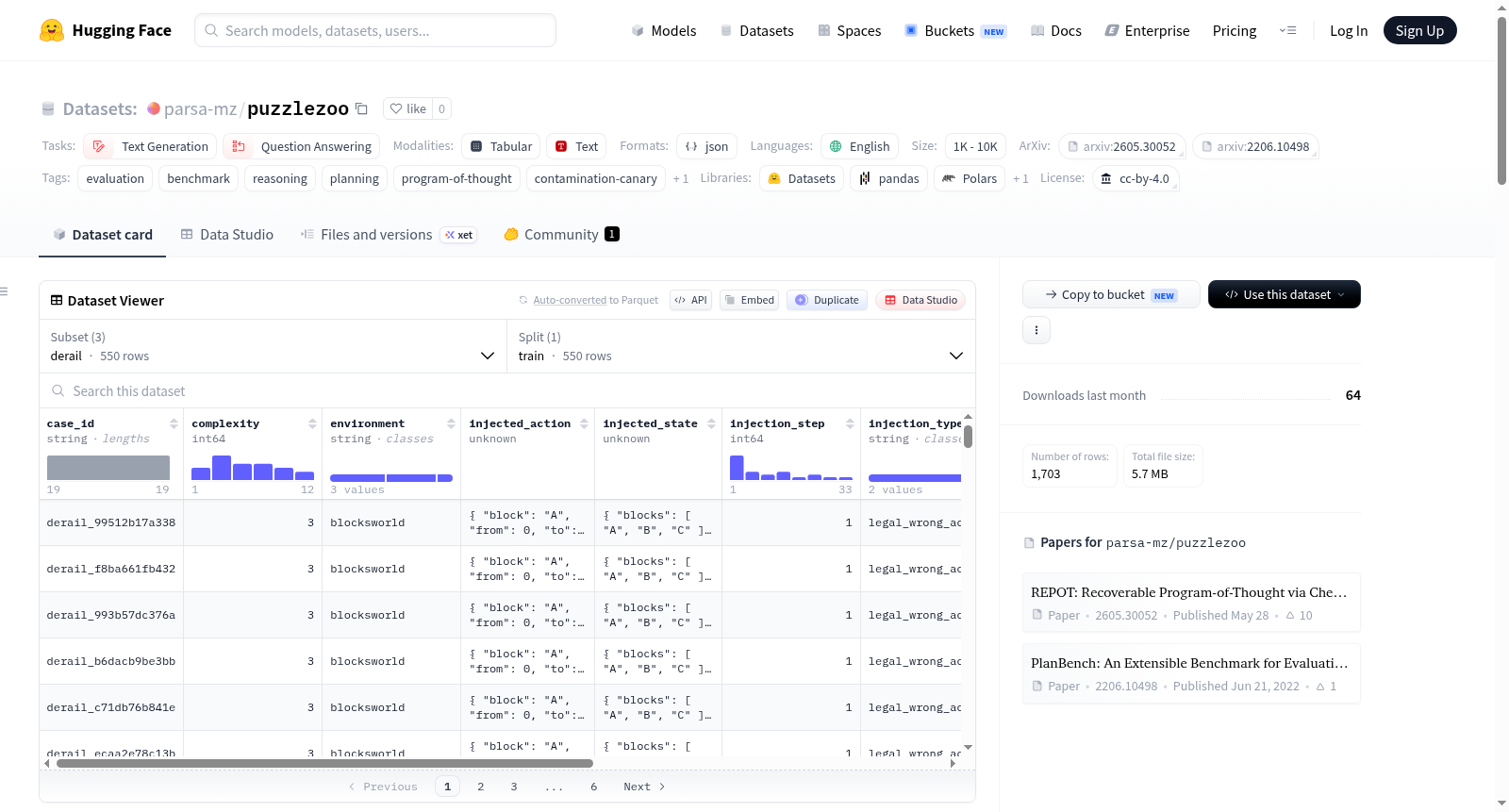This screenshot has height=812, width=1509.
Task: Expand the Subset derail dropdown
Action: (x=273, y=346)
